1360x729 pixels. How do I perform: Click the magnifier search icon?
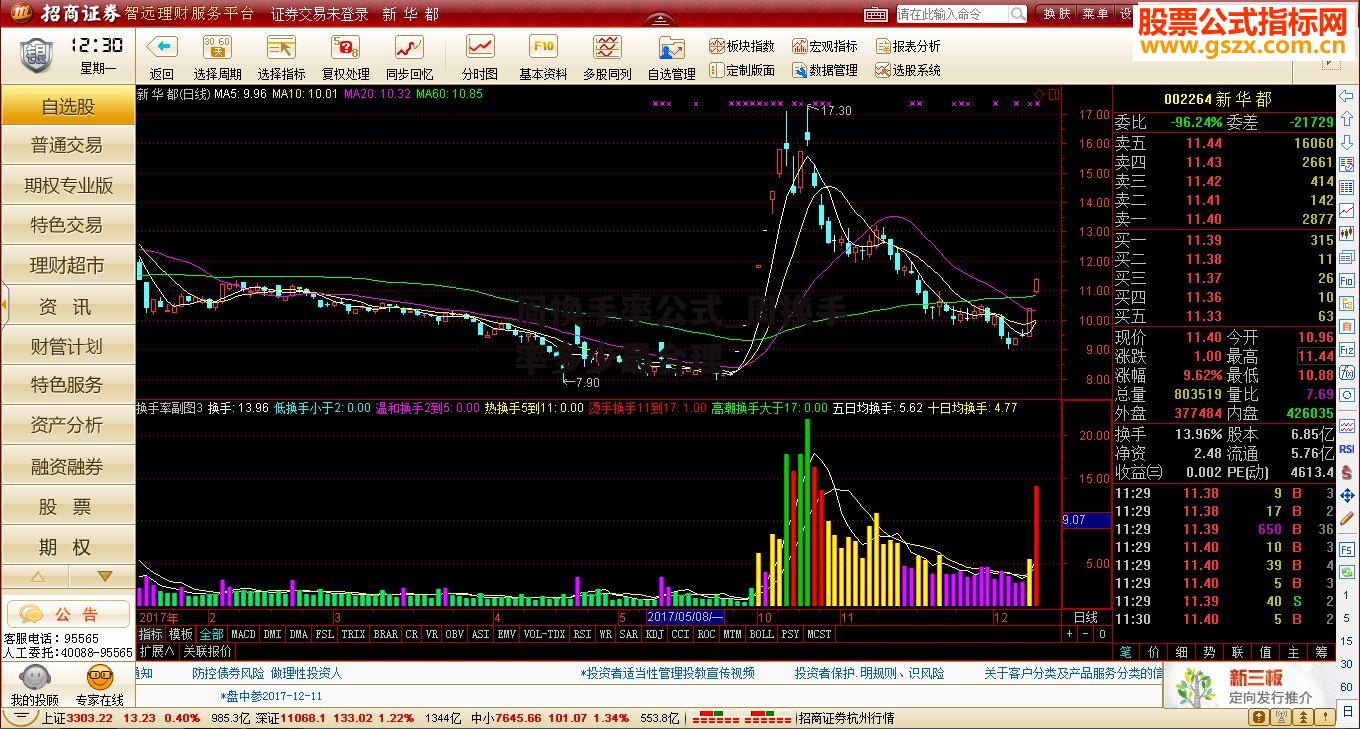pyautogui.click(x=1017, y=14)
